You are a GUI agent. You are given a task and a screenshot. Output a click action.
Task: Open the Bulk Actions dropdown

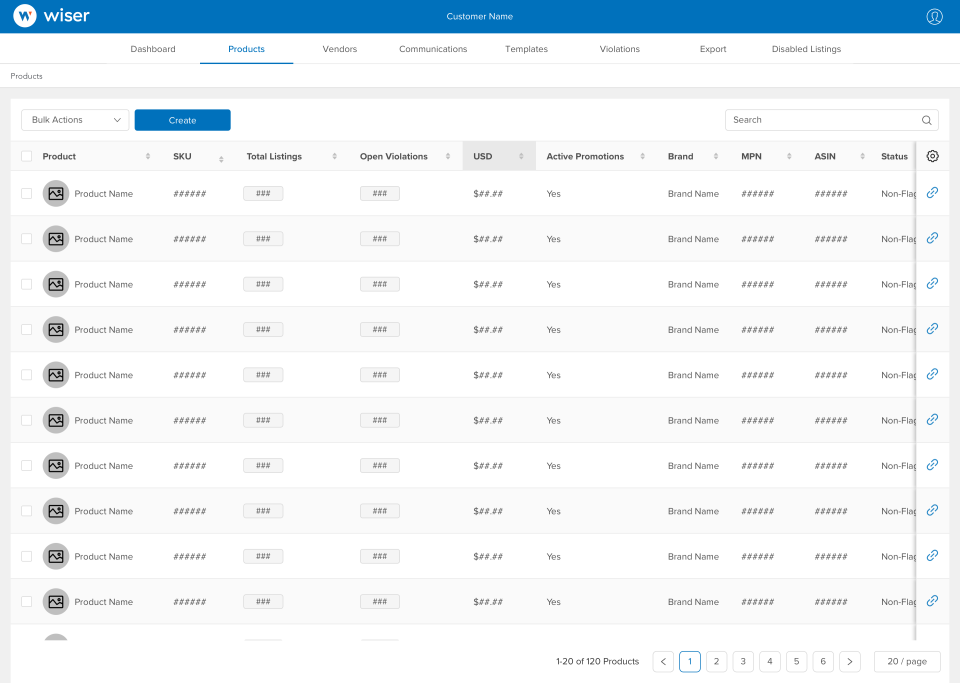tap(74, 119)
